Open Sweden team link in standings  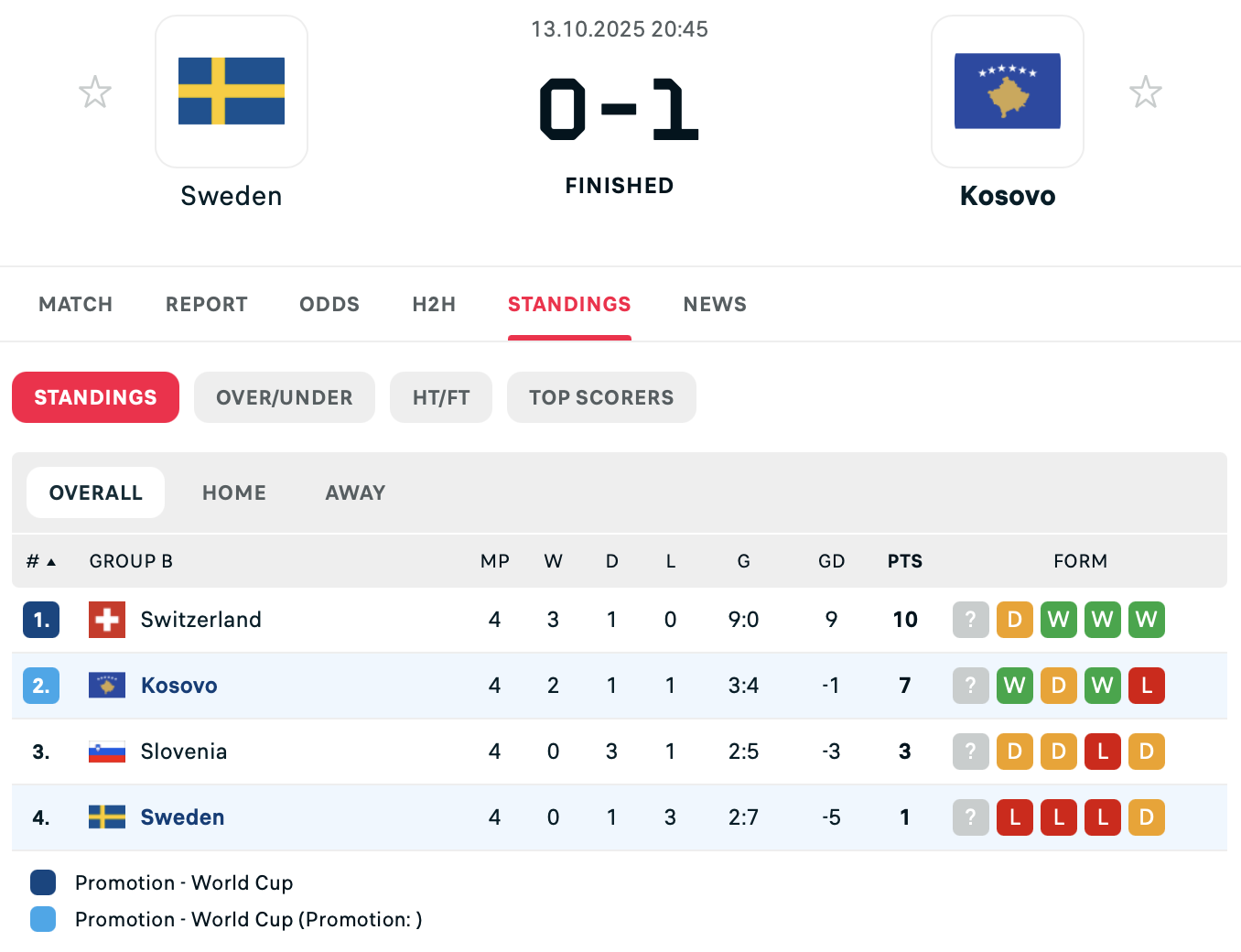(182, 817)
